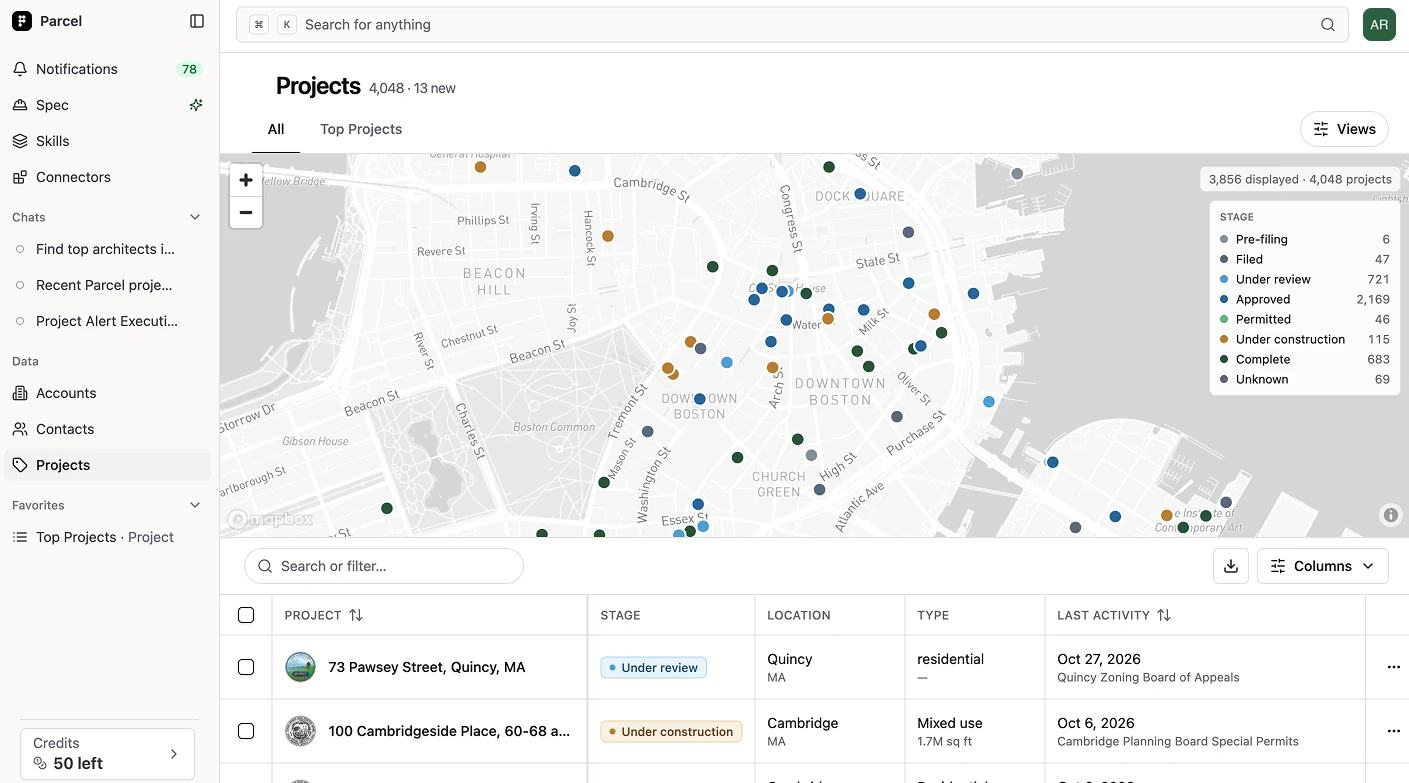Download projects with the export icon

click(1231, 566)
